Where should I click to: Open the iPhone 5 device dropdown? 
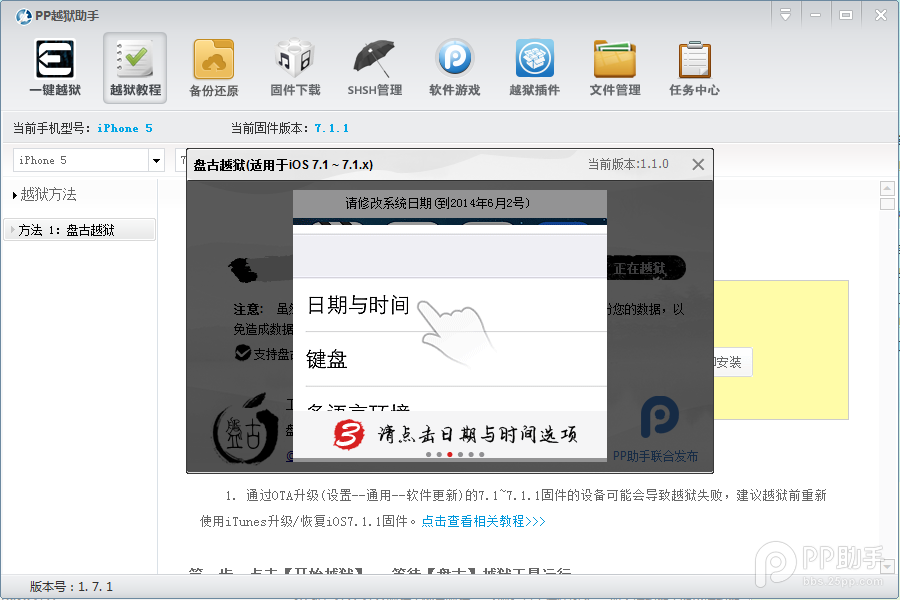coord(156,159)
